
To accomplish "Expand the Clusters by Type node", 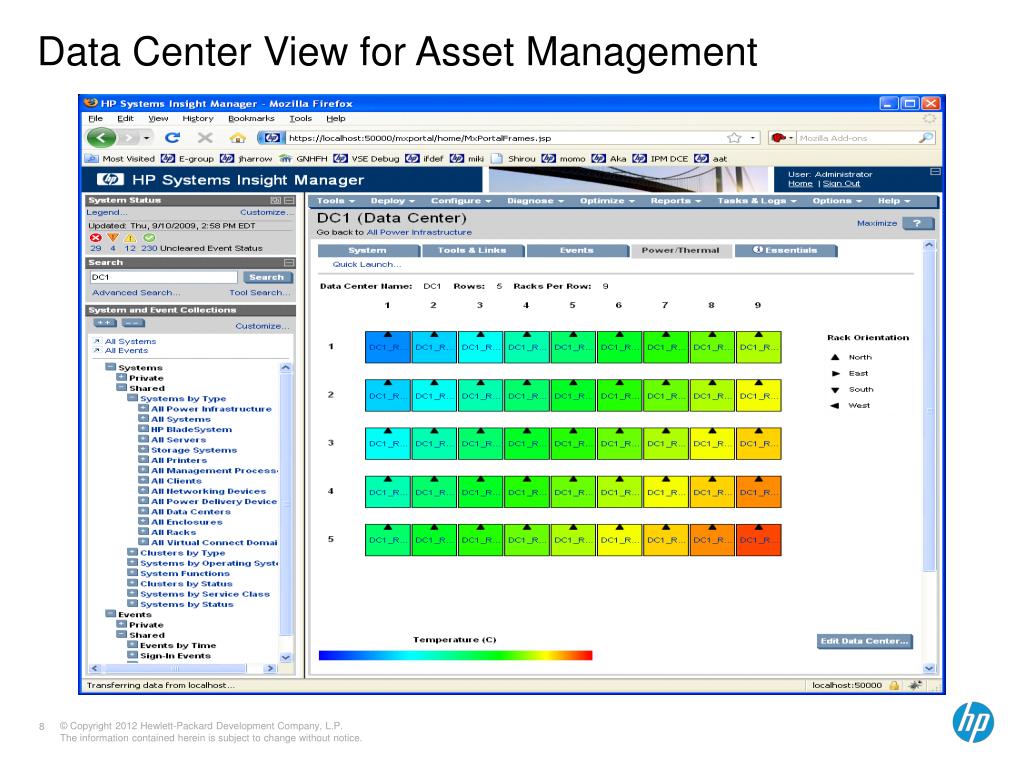I will (x=133, y=552).
